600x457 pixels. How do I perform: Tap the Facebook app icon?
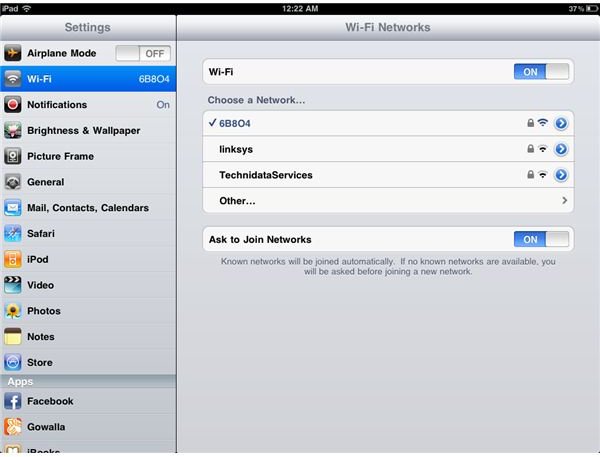coord(13,401)
